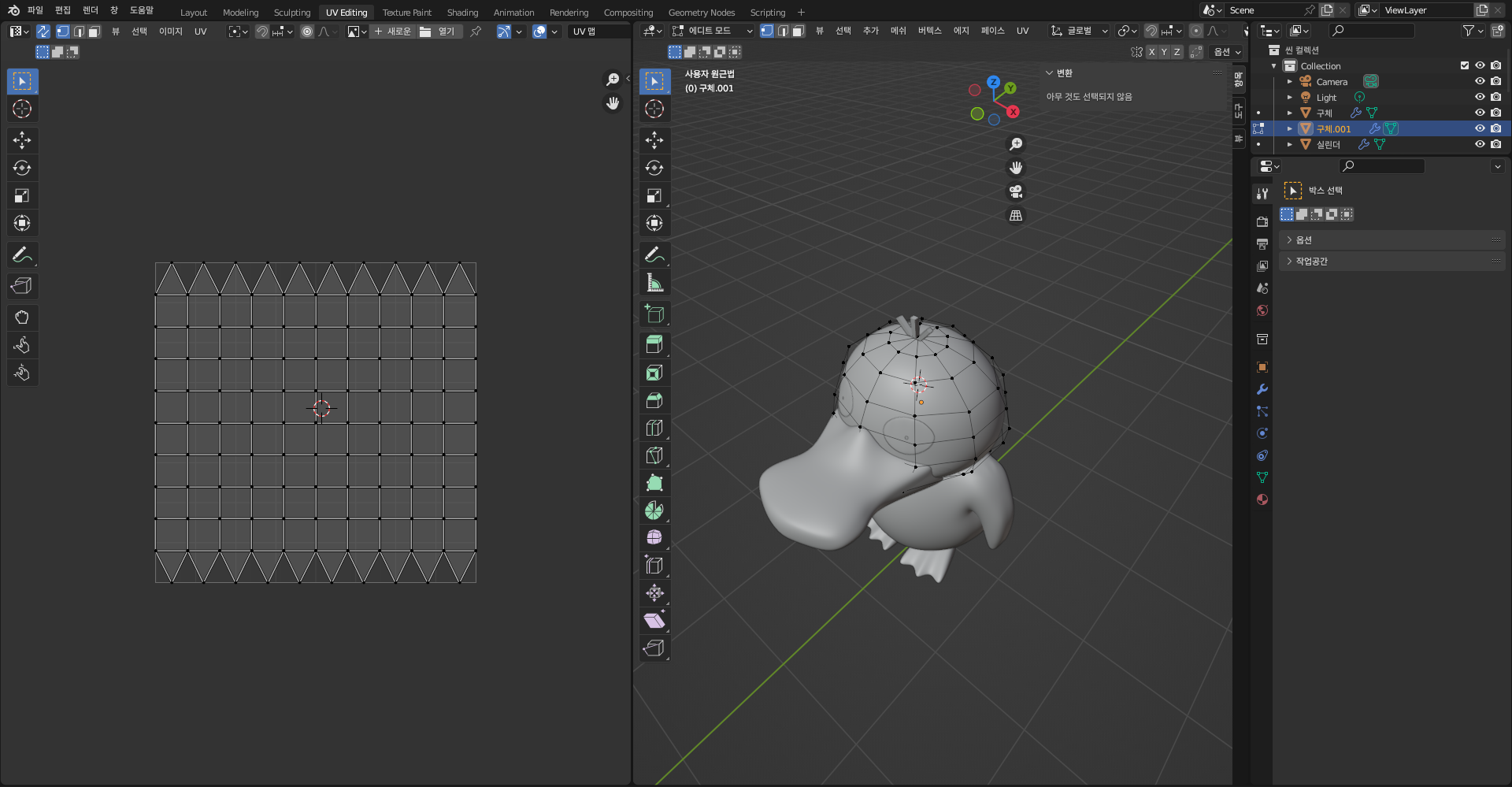Collapse the Collection tree
Image resolution: width=1512 pixels, height=787 pixels.
(1274, 65)
